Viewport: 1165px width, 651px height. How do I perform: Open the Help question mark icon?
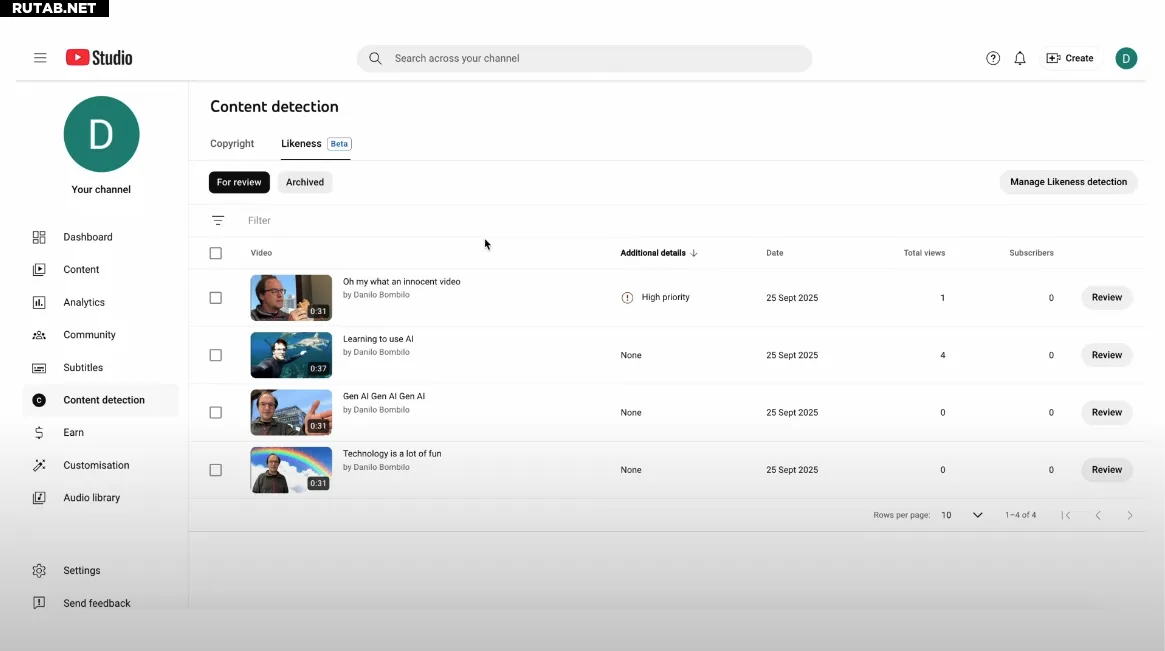993,58
